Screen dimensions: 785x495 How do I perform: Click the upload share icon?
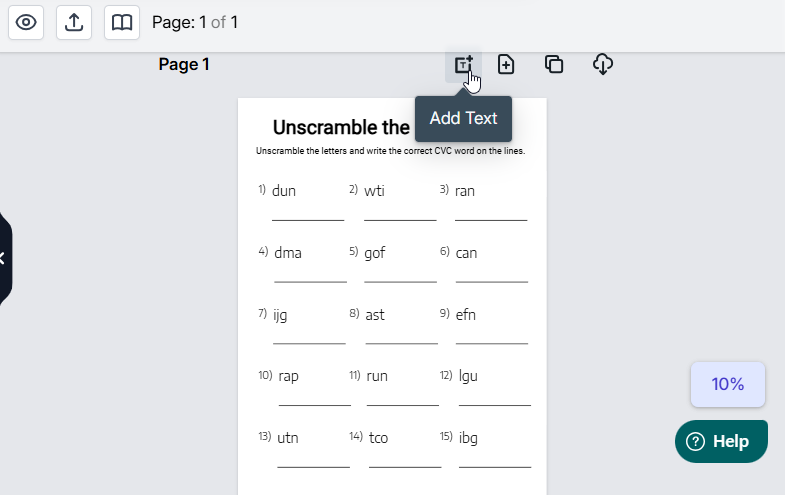(x=74, y=23)
